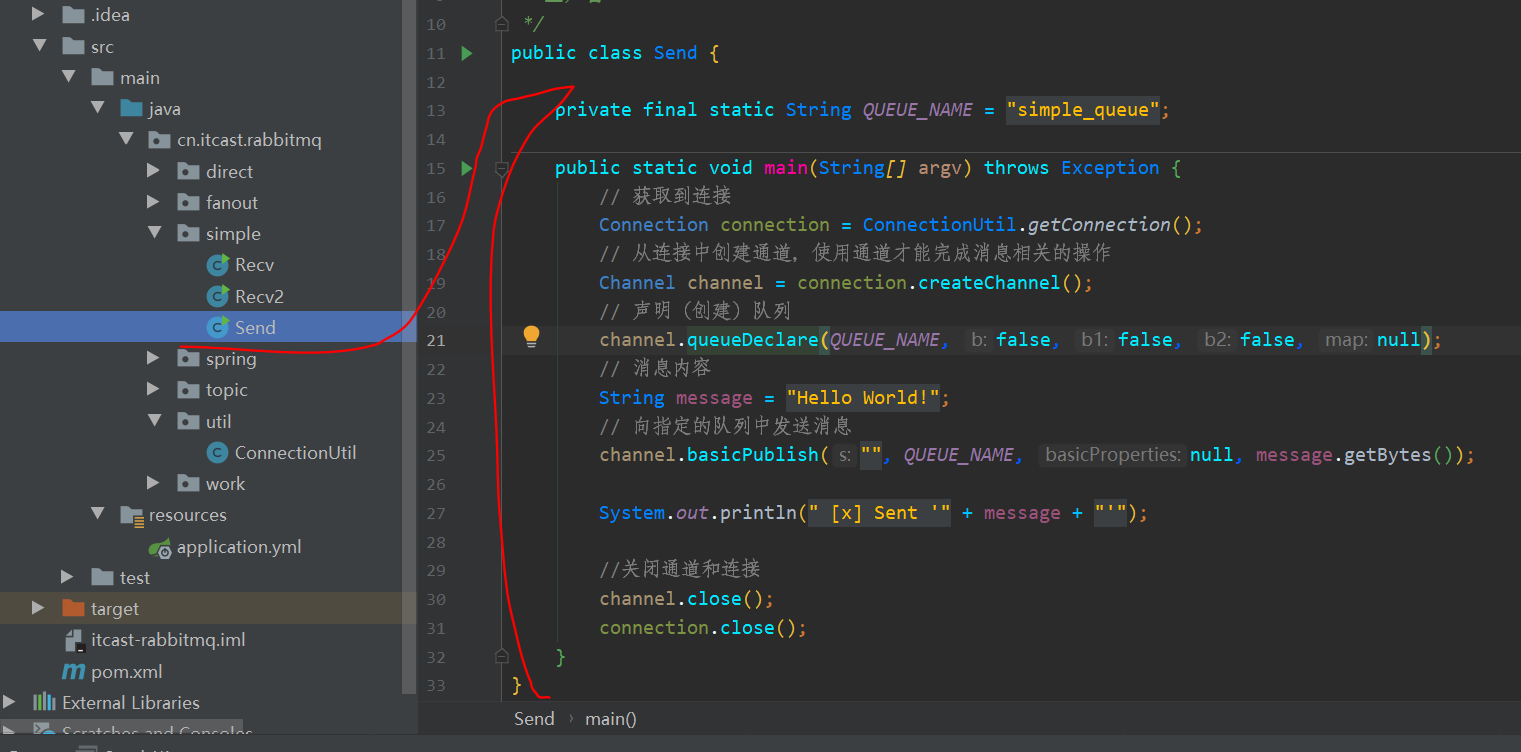Viewport: 1521px width, 752px height.
Task: Expand the fanout package
Action: pyautogui.click(x=154, y=202)
